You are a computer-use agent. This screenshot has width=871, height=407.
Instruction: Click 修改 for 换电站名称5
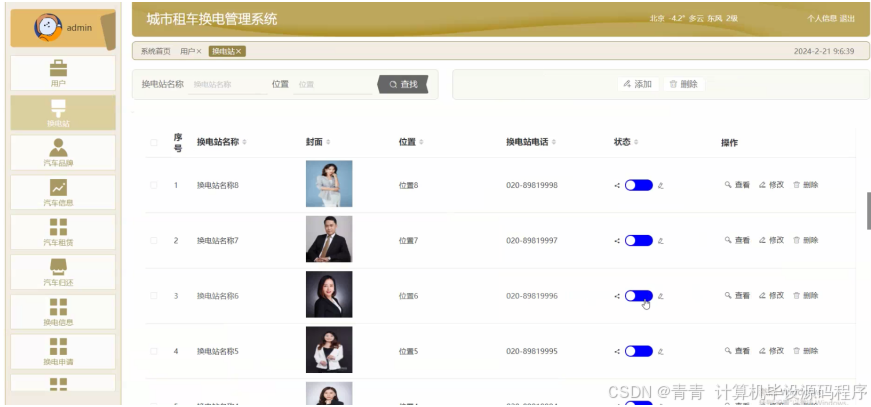[772, 351]
